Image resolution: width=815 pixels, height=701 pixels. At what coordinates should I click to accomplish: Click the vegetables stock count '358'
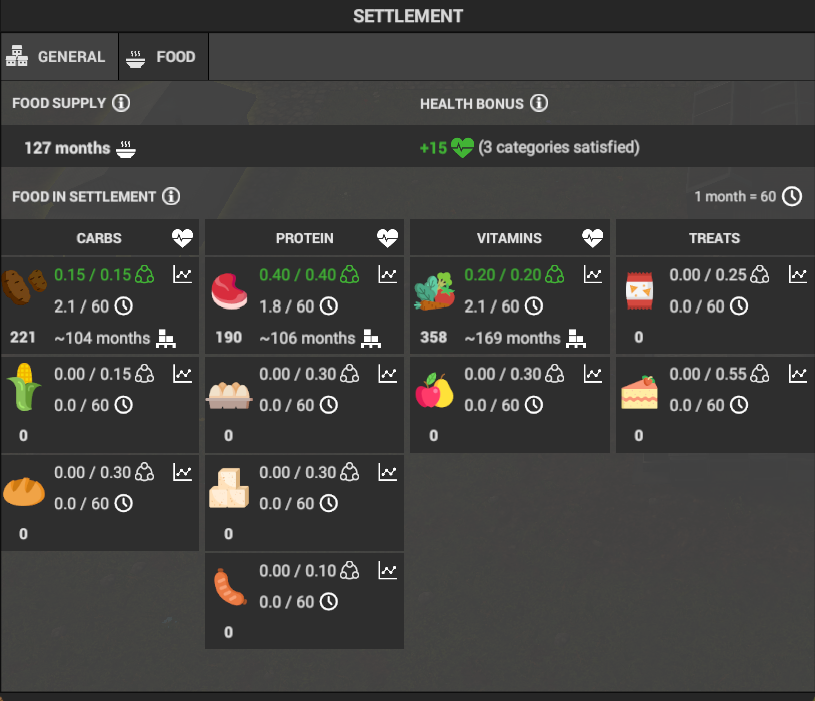(433, 337)
